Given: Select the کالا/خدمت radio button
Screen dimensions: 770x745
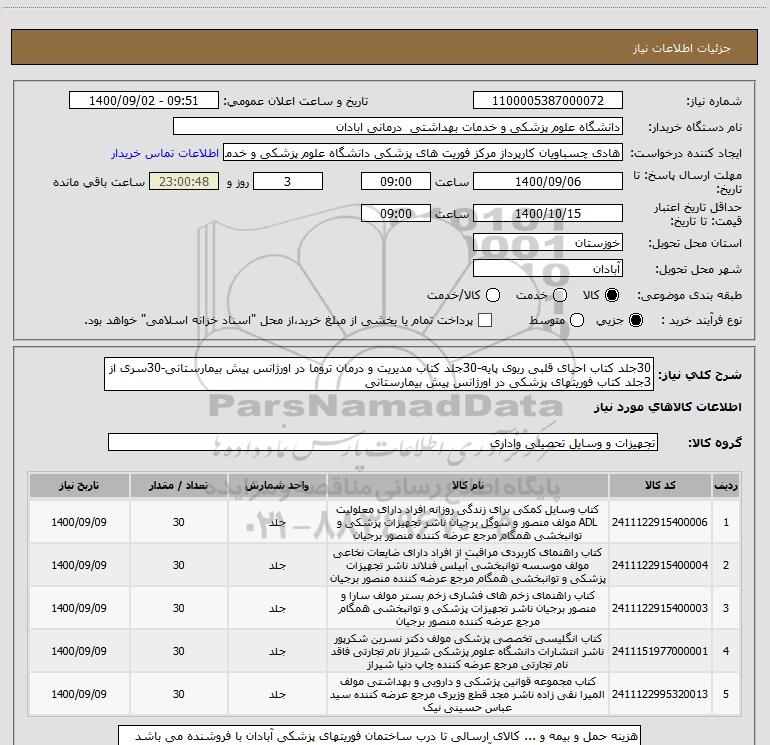Looking at the screenshot, I should (493, 295).
